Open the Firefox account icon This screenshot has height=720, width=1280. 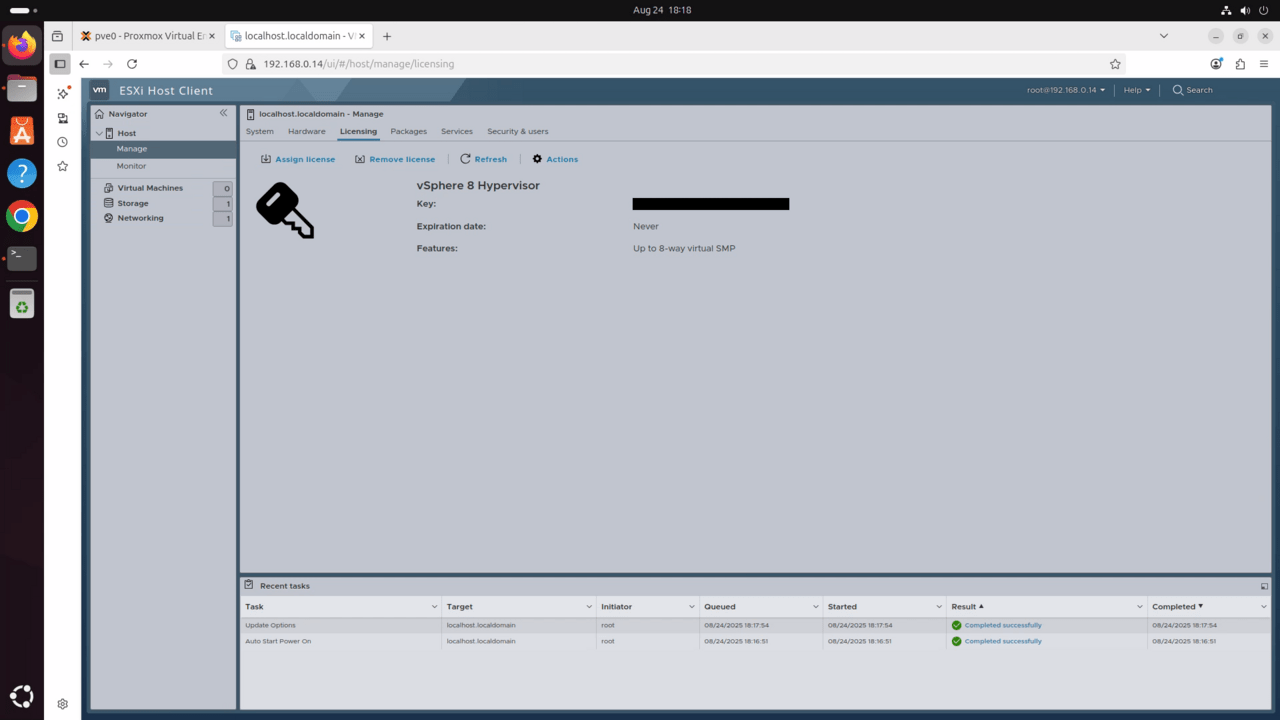pyautogui.click(x=1216, y=63)
